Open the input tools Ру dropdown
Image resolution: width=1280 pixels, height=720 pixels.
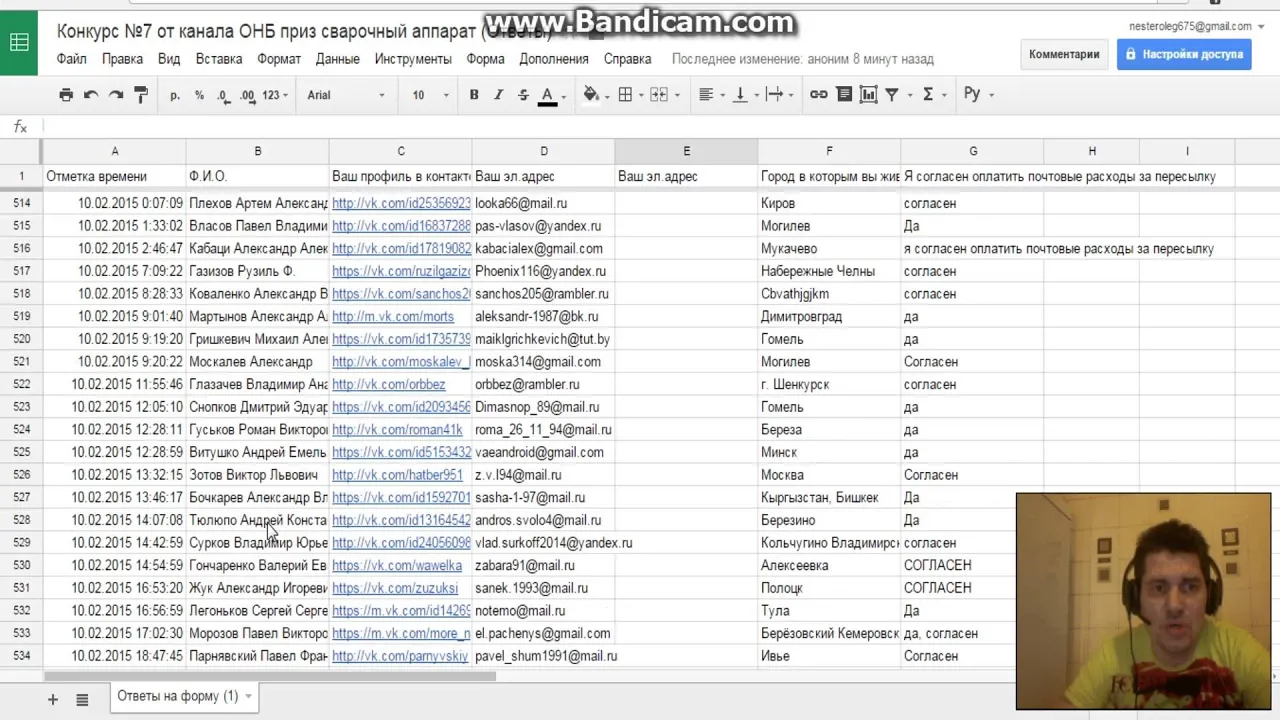pos(978,95)
